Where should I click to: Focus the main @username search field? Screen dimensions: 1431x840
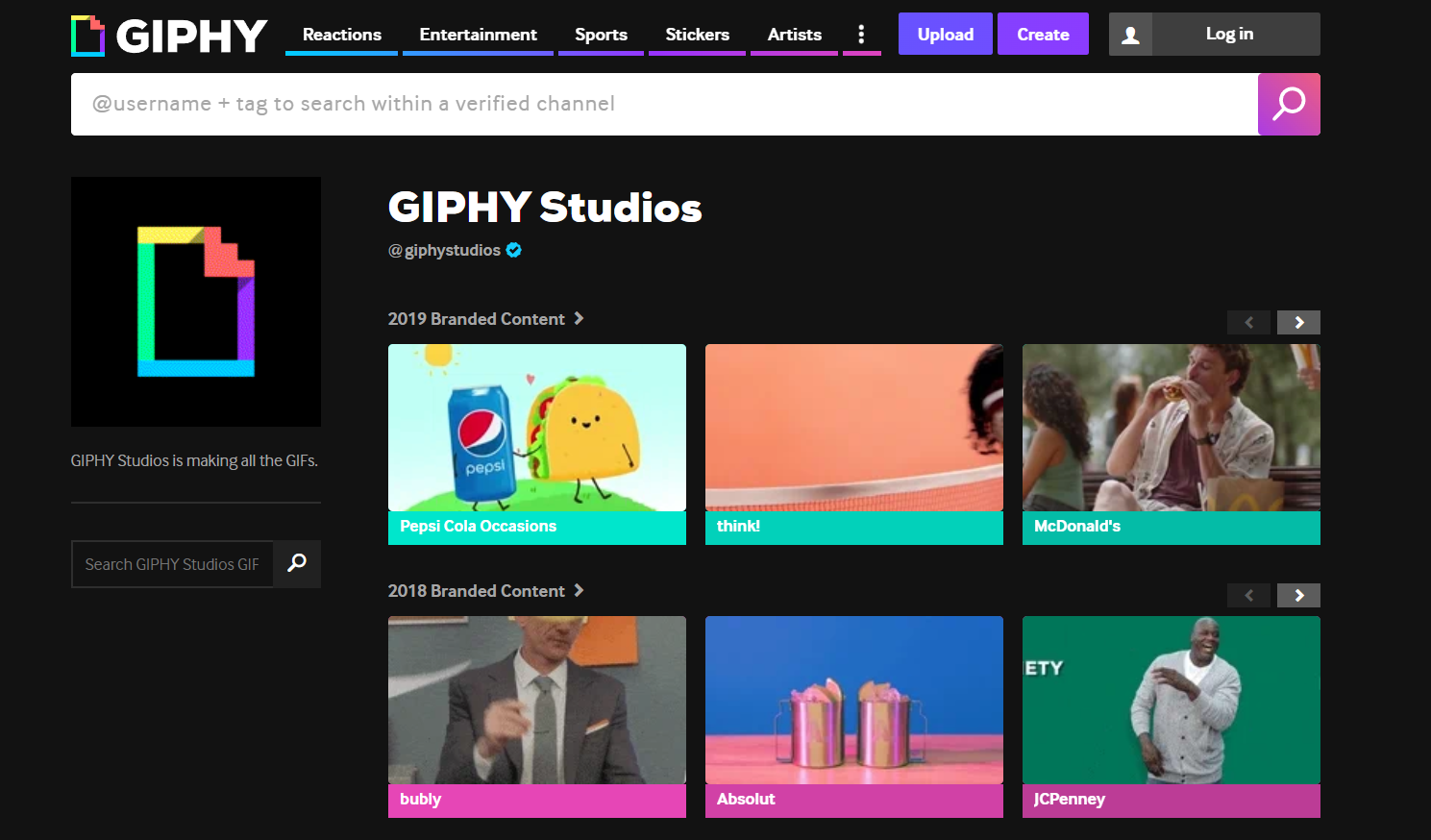pos(664,104)
